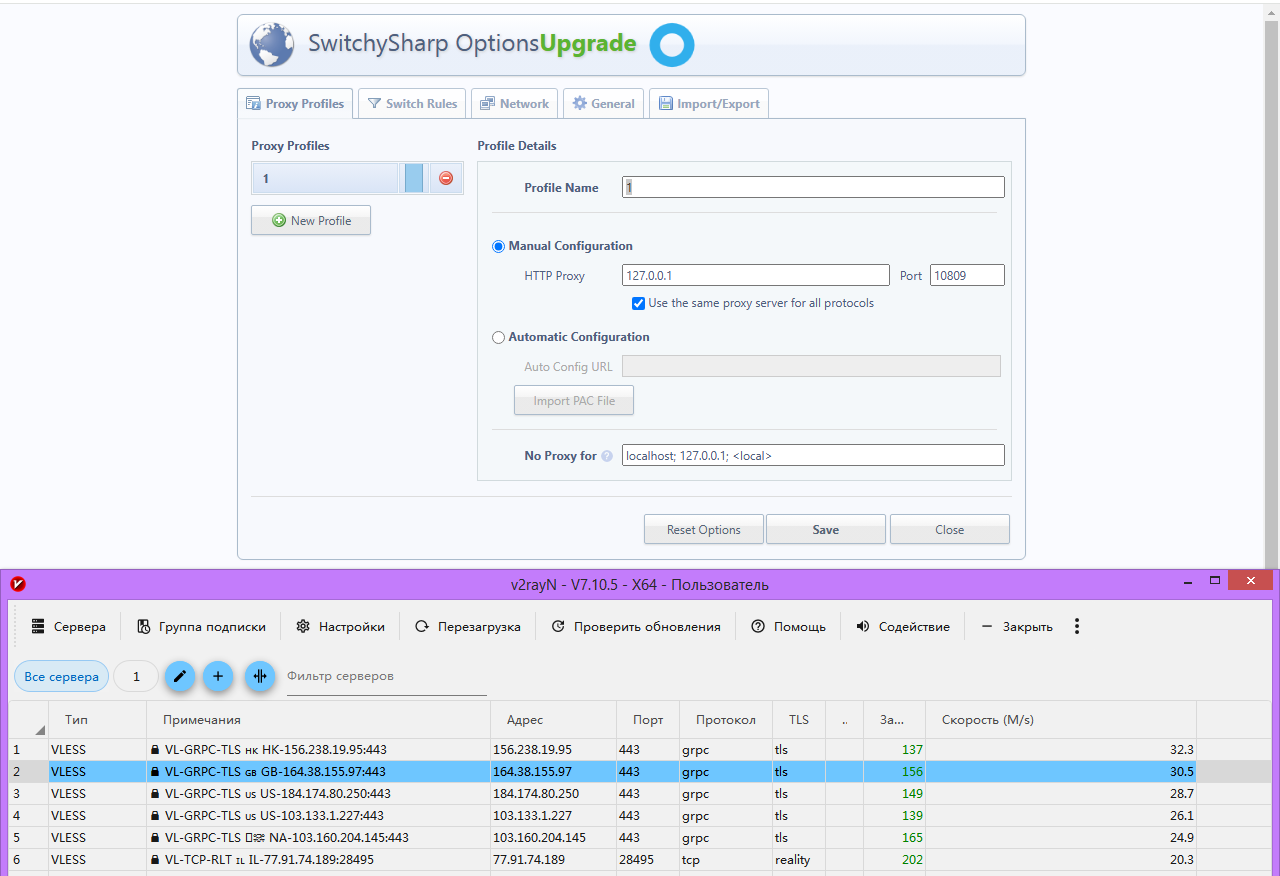Open Помощь in v2rayN toolbar
Image resolution: width=1280 pixels, height=876 pixels.
point(788,626)
